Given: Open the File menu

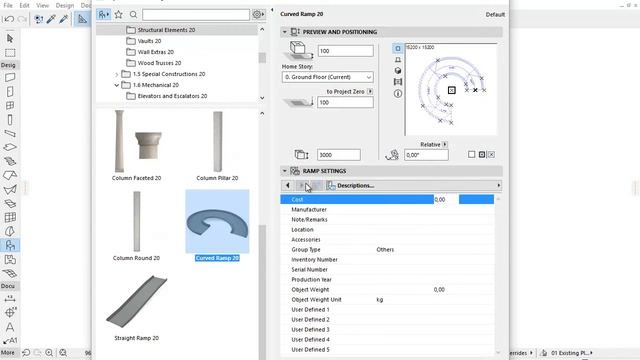Looking at the screenshot, I should click(x=8, y=5).
